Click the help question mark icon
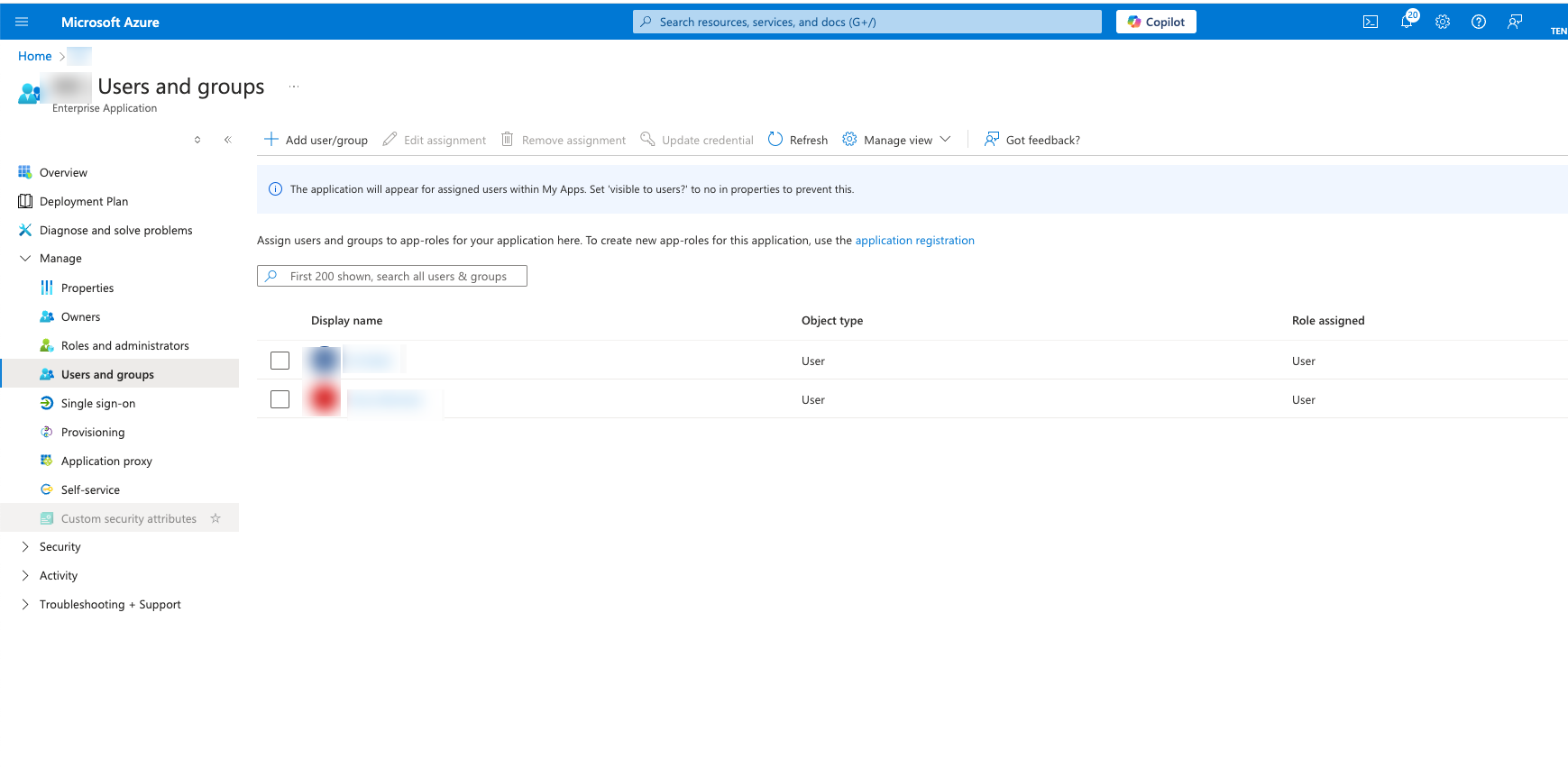1568x768 pixels. click(x=1479, y=23)
